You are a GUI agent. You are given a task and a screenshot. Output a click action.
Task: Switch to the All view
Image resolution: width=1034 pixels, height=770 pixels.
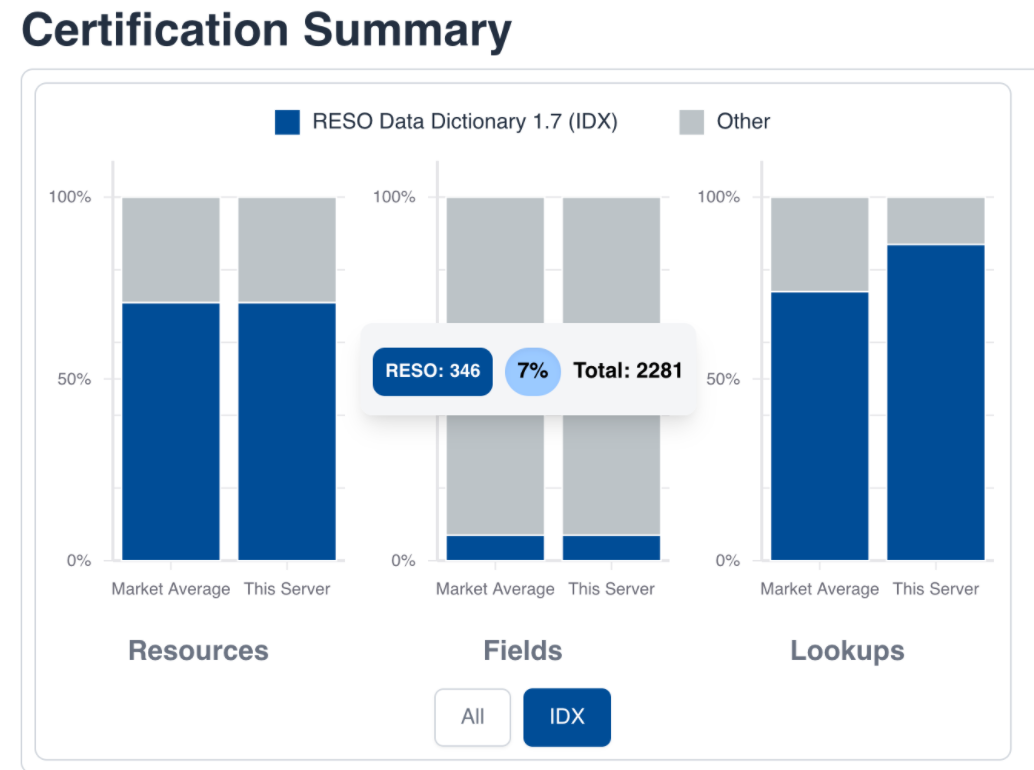point(472,717)
